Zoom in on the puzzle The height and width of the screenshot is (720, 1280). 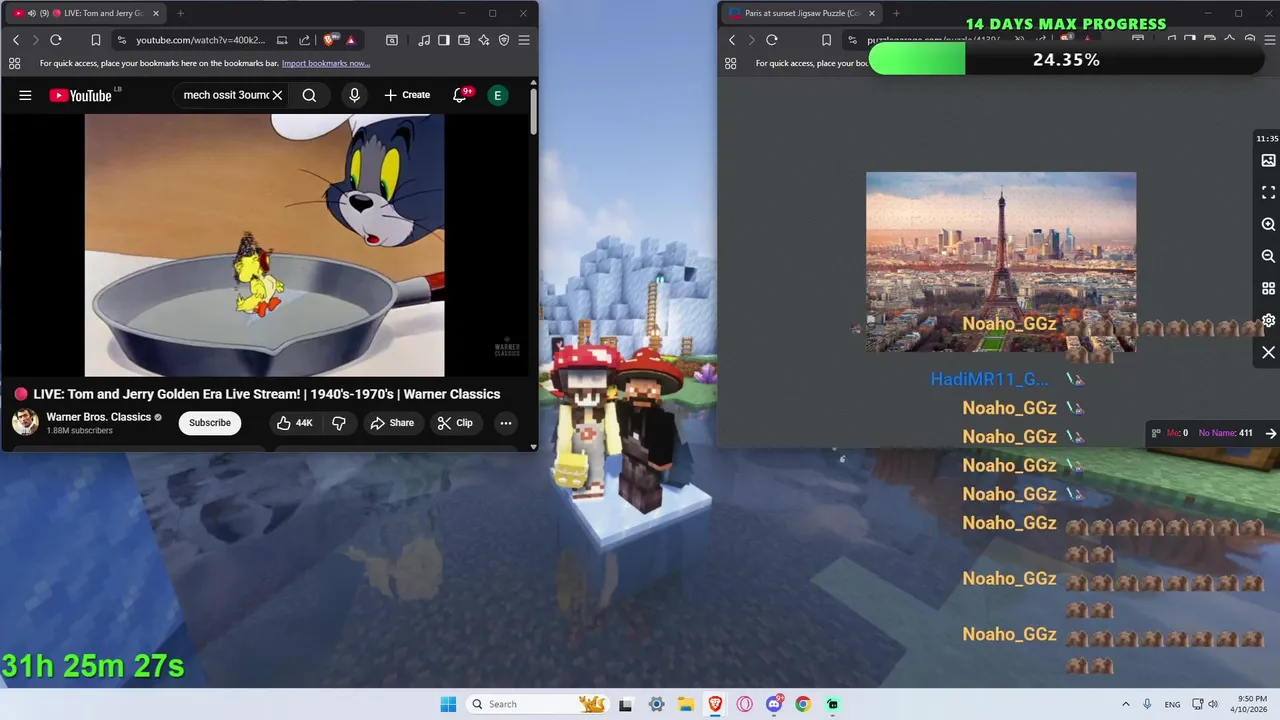pos(1268,224)
